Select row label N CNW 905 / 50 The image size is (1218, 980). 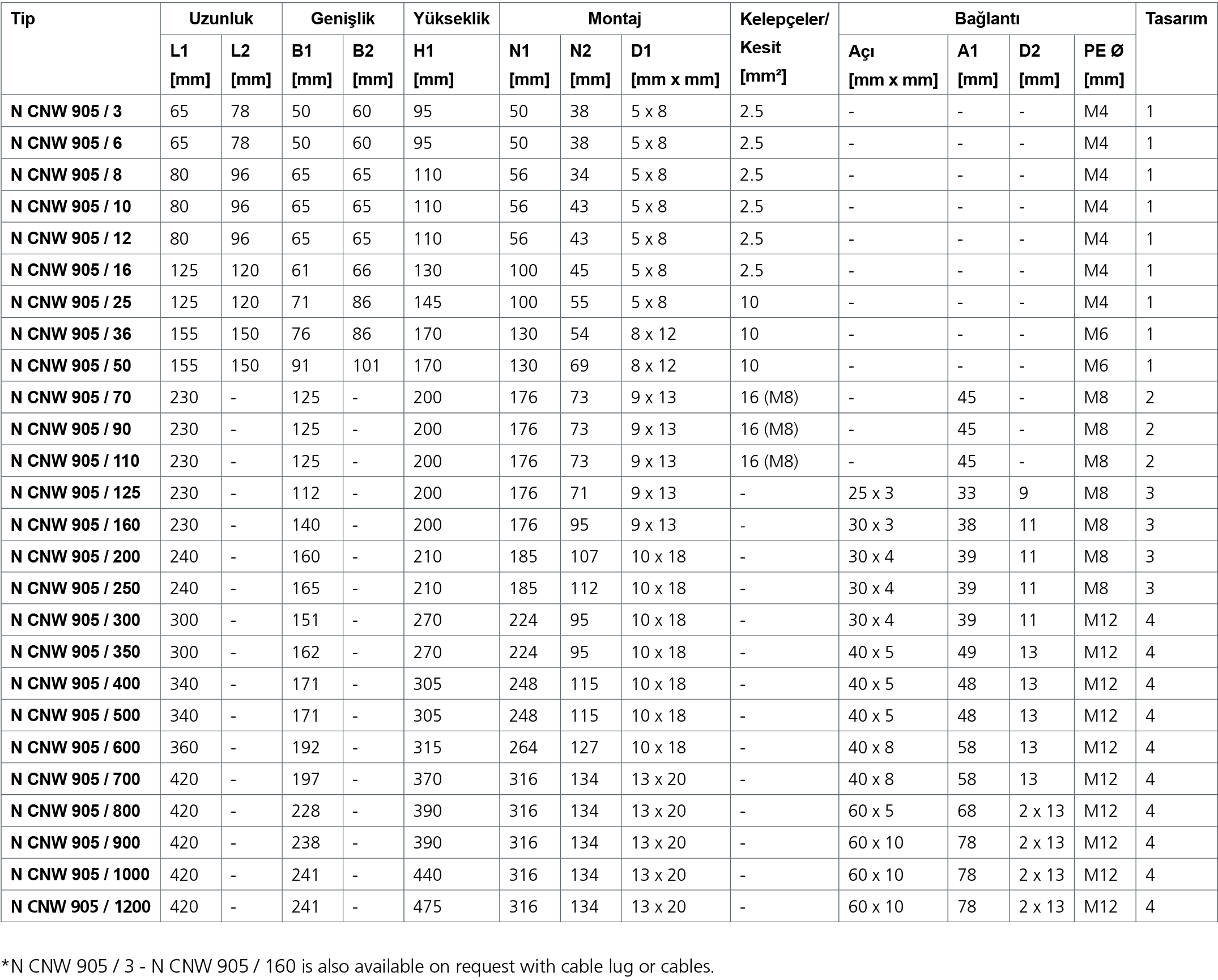[x=71, y=365]
